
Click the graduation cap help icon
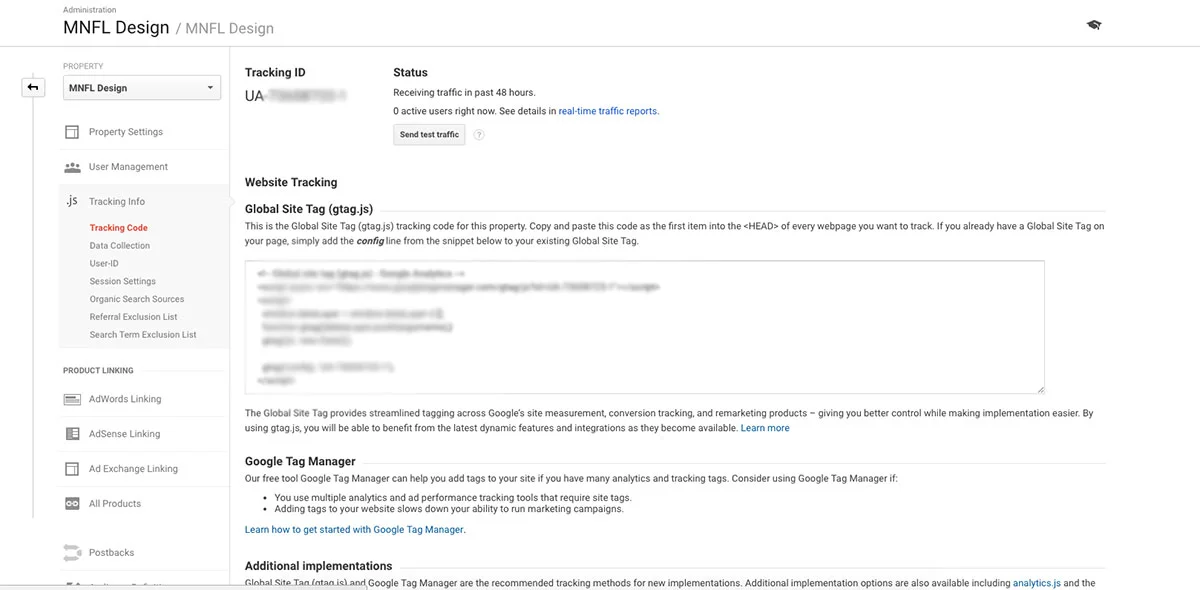1094,25
